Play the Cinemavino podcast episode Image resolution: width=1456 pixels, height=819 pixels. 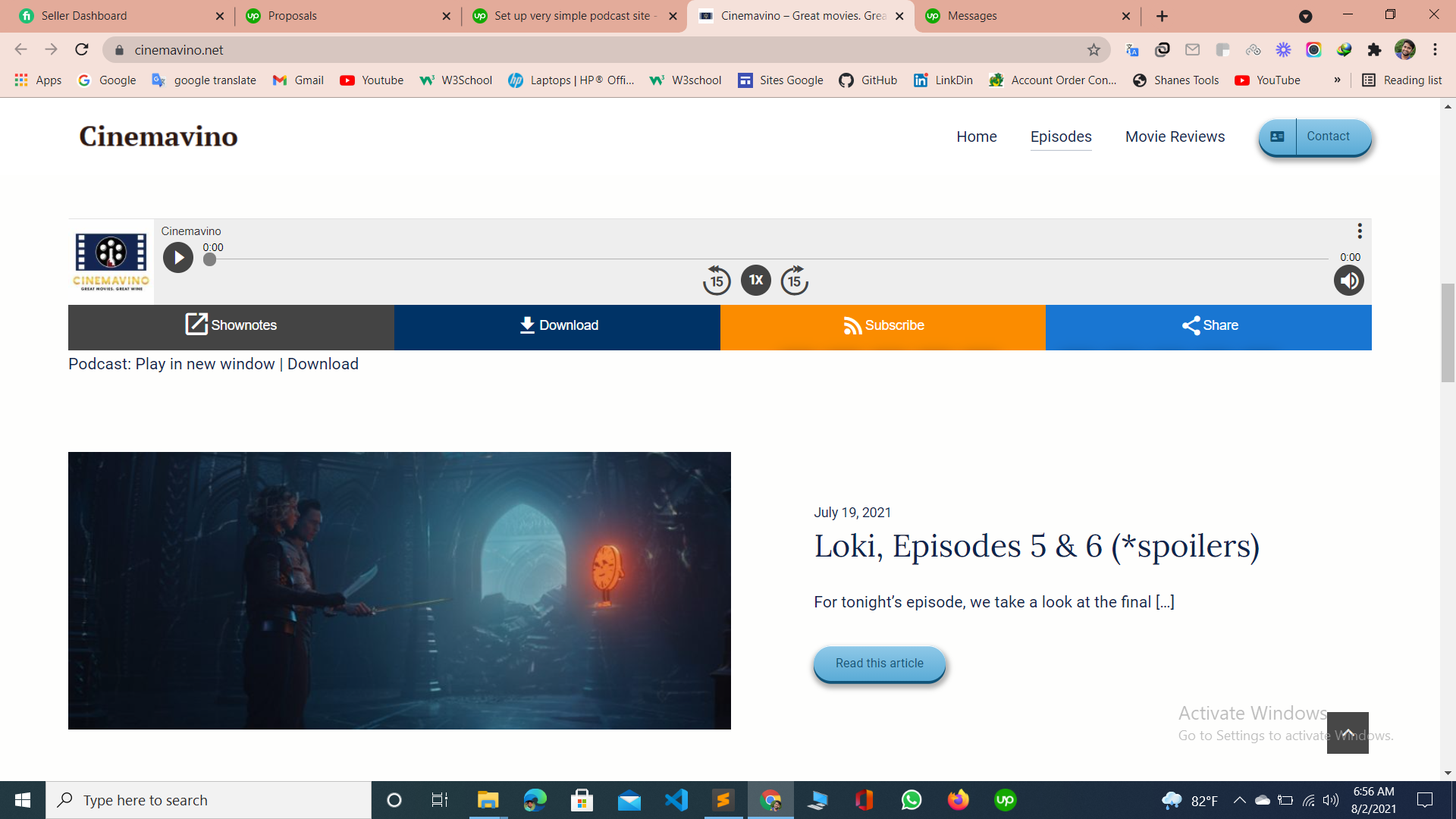click(178, 258)
